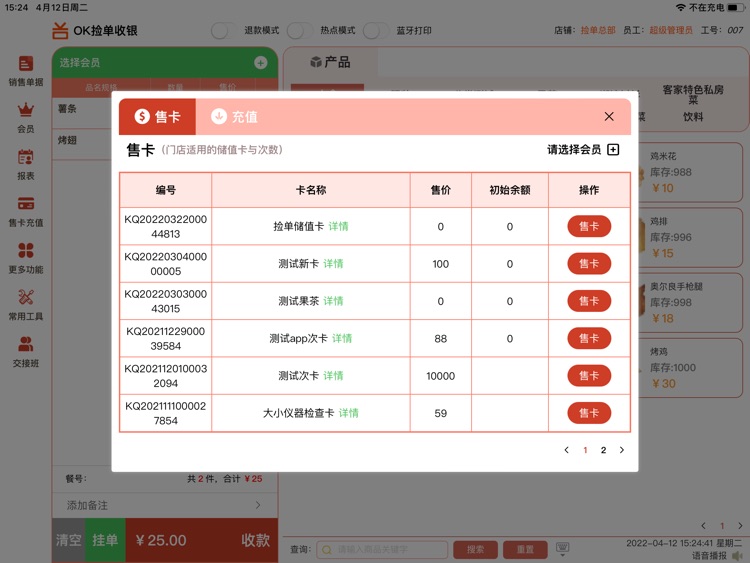Image resolution: width=750 pixels, height=563 pixels.
Task: Select the 产品 tab
Action: 331,62
